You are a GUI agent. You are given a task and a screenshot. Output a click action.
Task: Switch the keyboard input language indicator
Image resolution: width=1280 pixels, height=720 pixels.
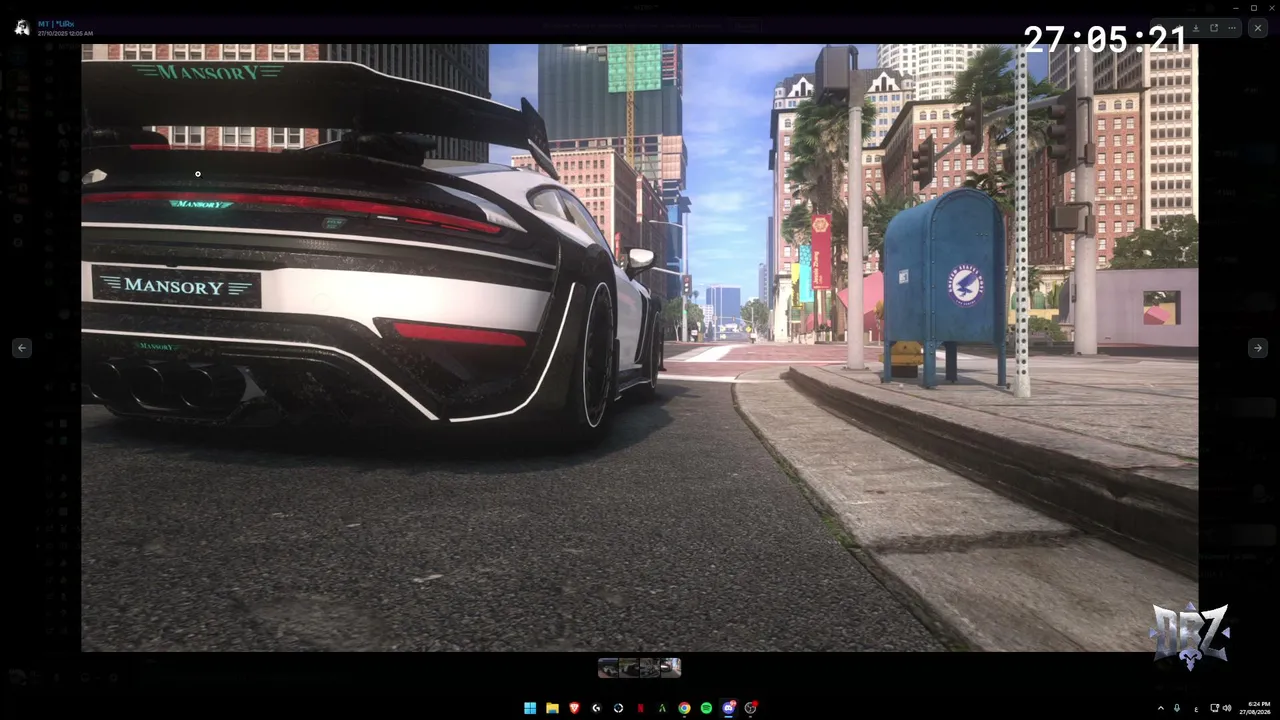click(1196, 708)
